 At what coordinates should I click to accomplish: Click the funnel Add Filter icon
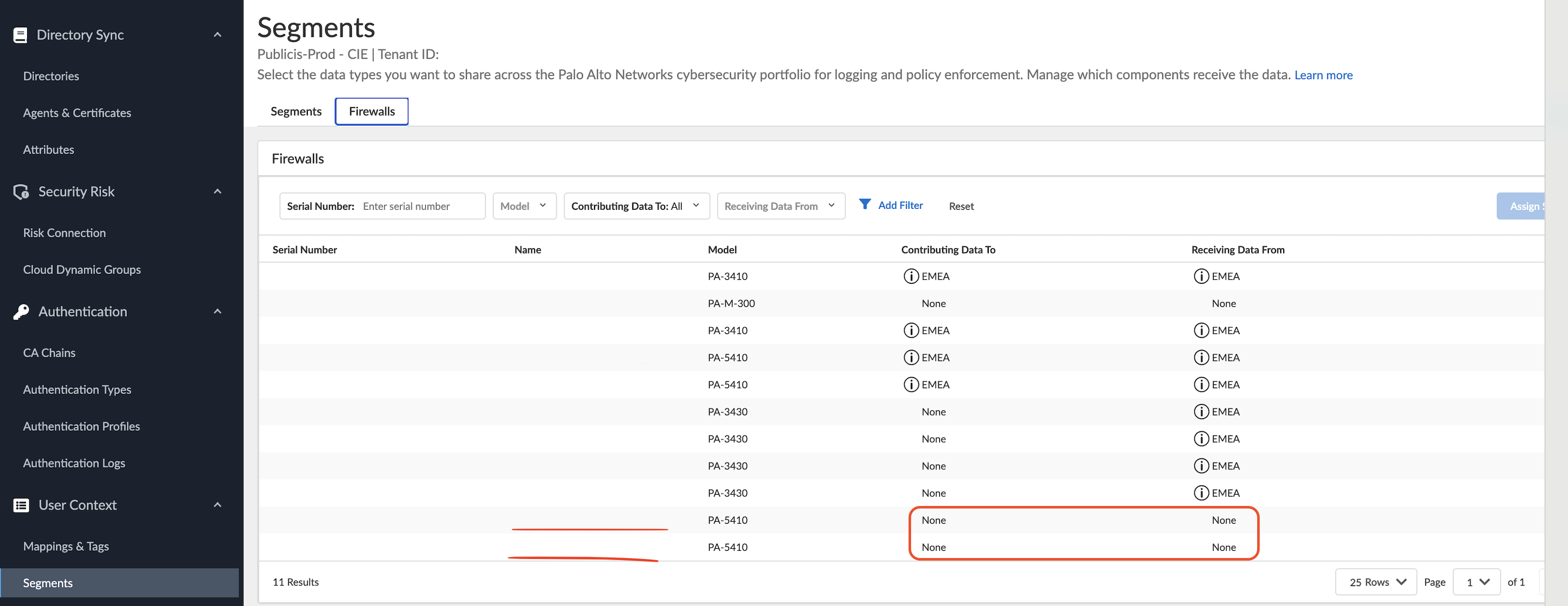click(864, 205)
